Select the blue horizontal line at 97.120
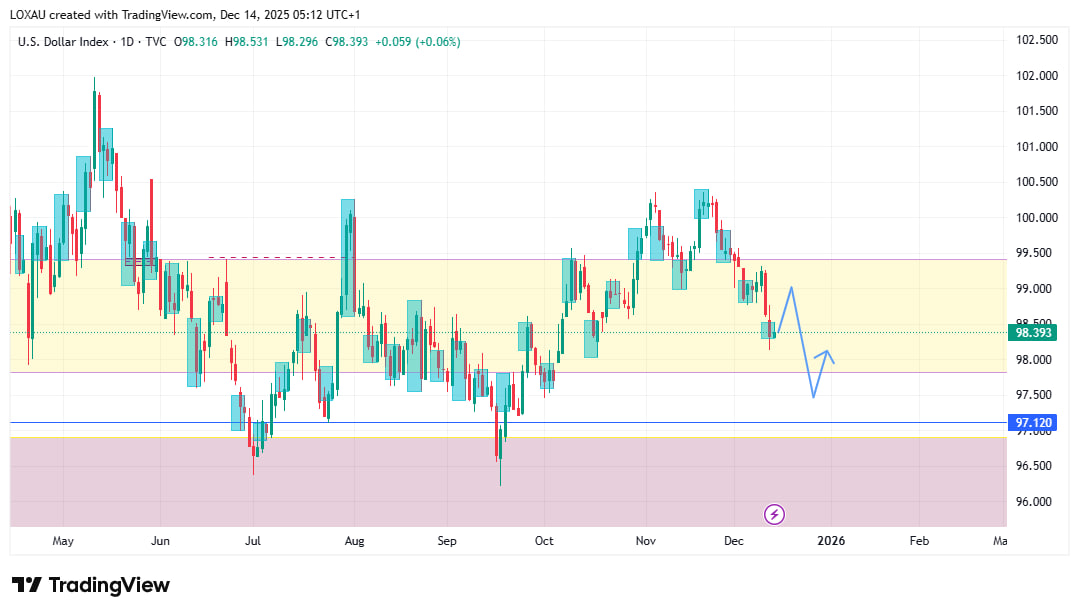Viewport: 1079px width, 615px height. tap(600, 422)
